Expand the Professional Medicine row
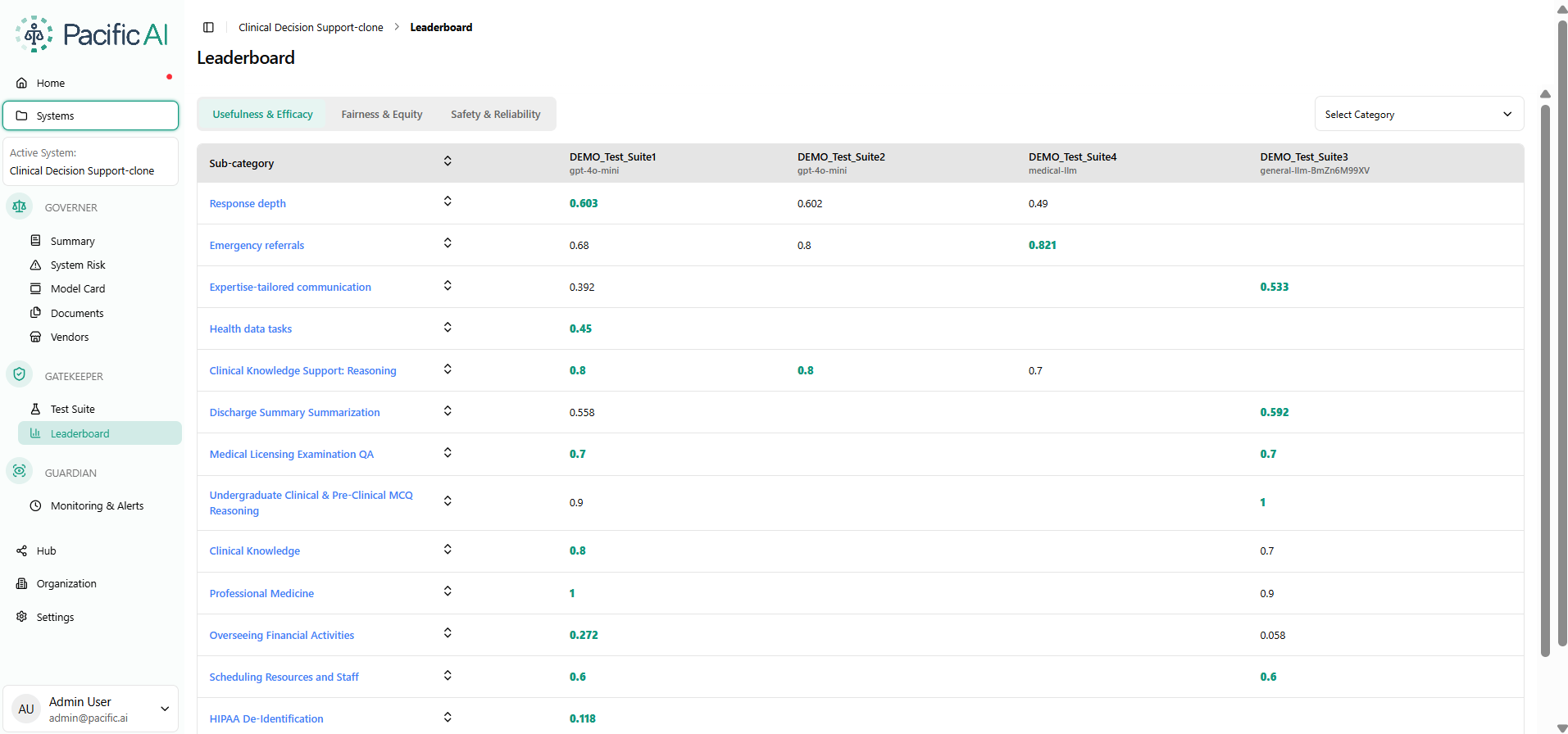 click(x=448, y=591)
